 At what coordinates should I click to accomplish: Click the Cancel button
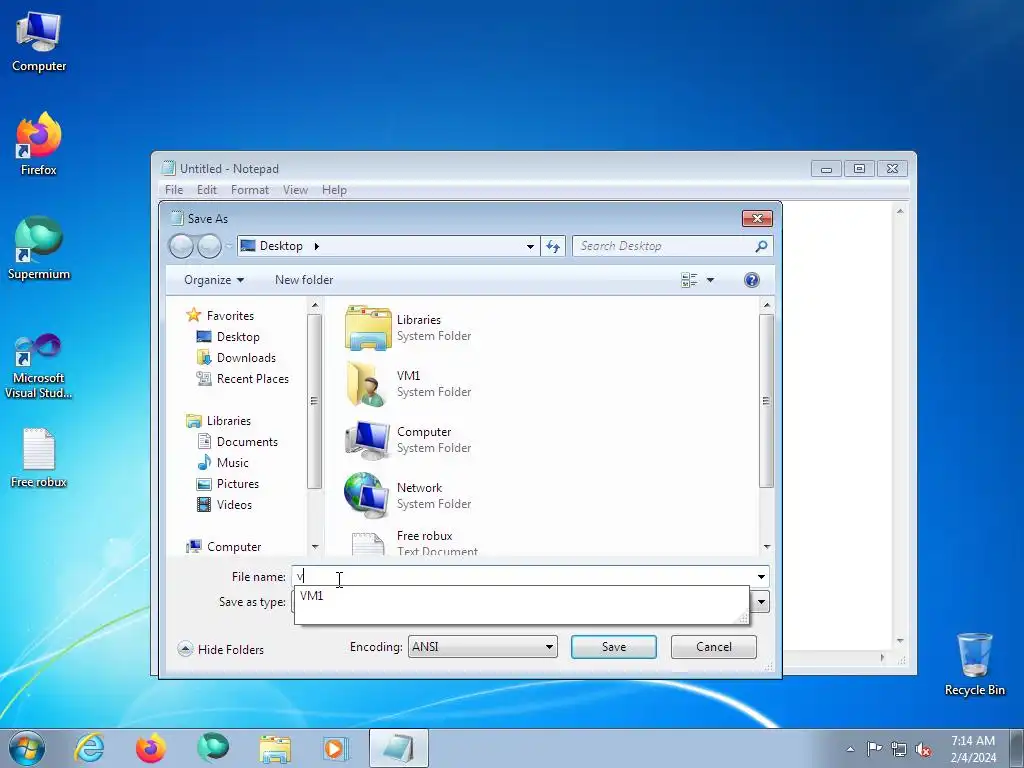pyautogui.click(x=714, y=647)
